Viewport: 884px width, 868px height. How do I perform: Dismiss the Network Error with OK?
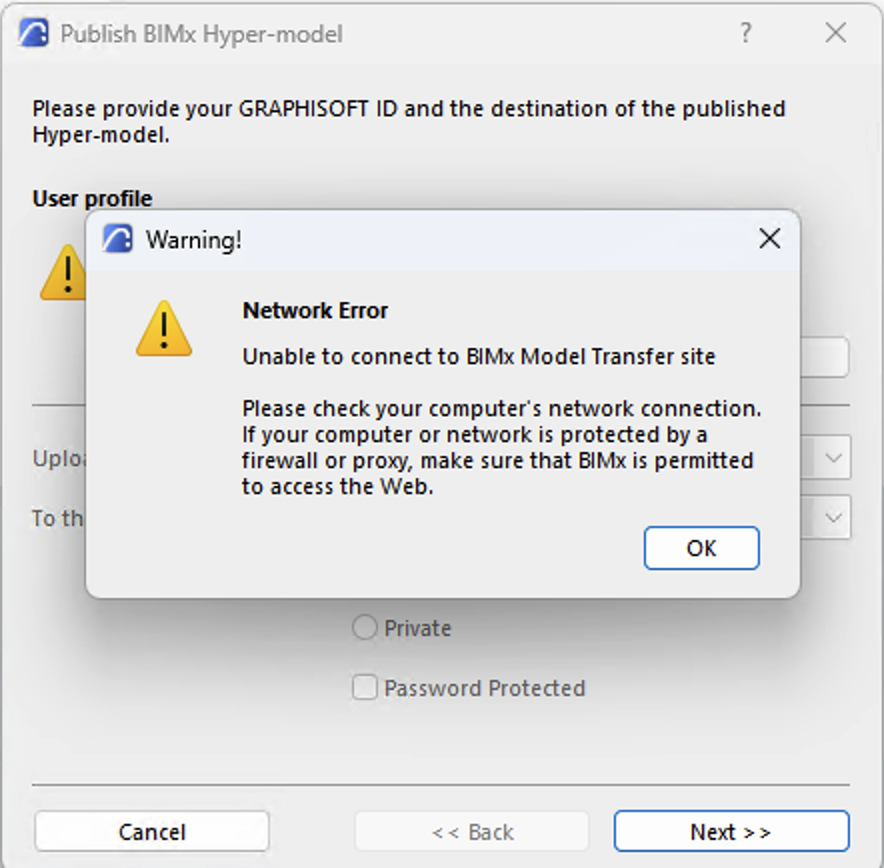click(x=701, y=548)
